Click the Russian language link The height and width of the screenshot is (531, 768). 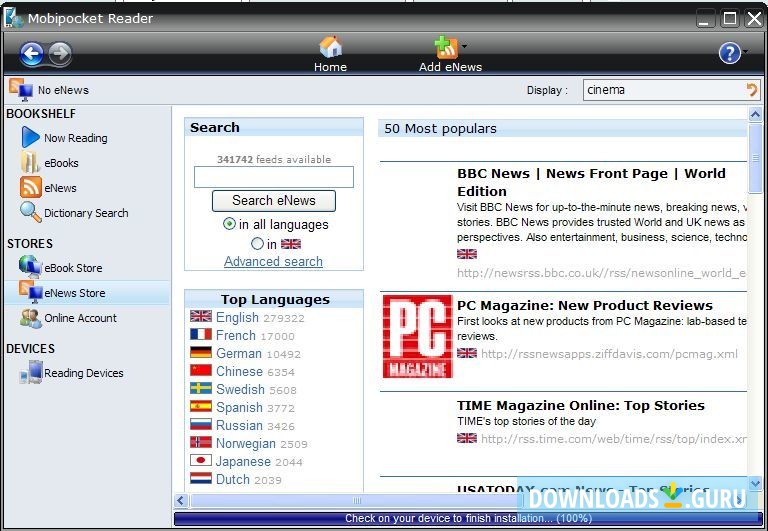(x=239, y=425)
